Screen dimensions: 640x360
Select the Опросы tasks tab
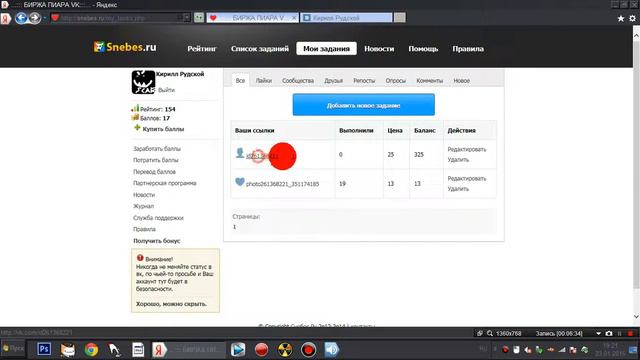click(x=396, y=81)
